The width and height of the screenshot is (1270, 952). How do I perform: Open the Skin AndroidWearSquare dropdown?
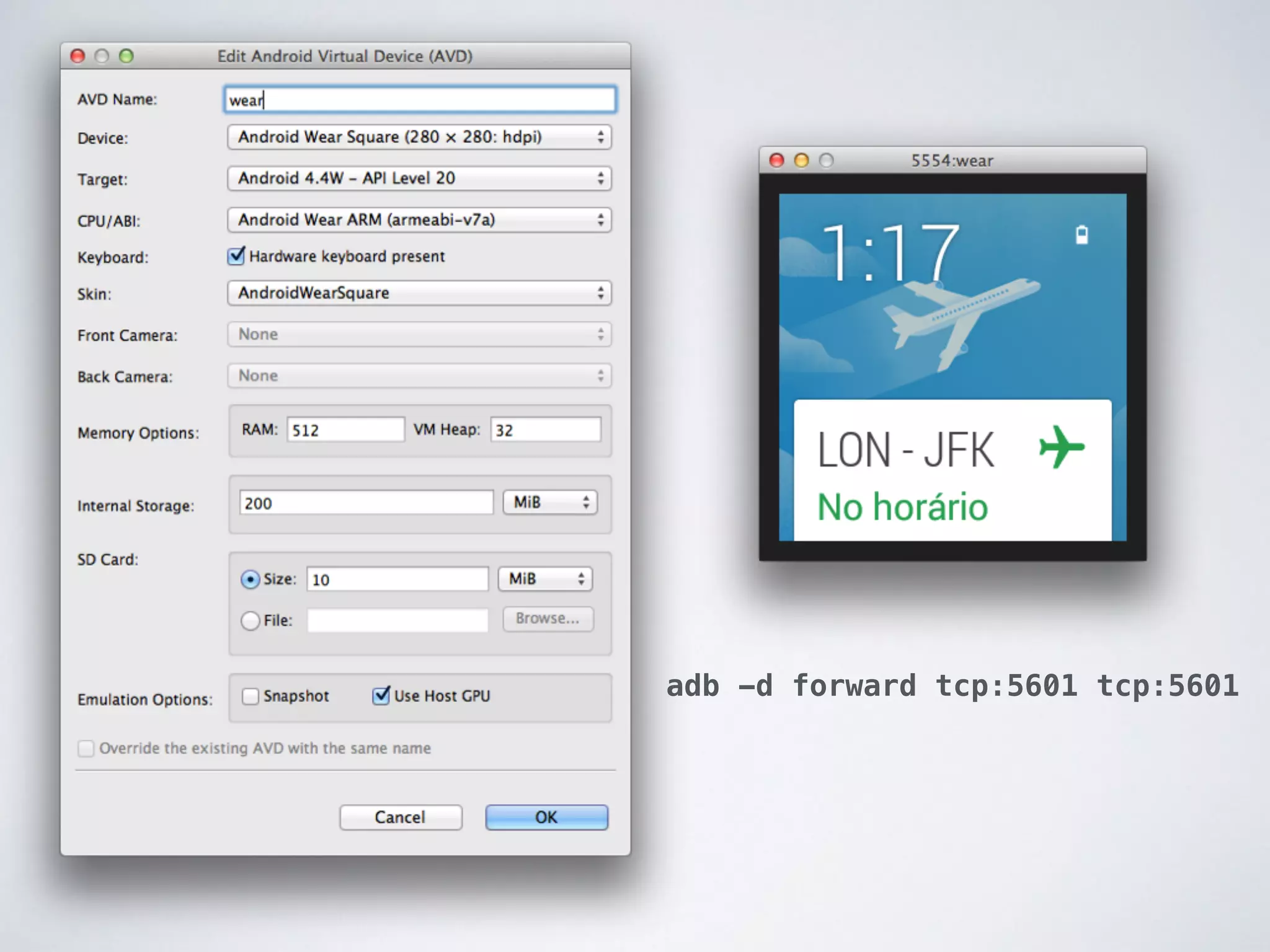coord(419,293)
